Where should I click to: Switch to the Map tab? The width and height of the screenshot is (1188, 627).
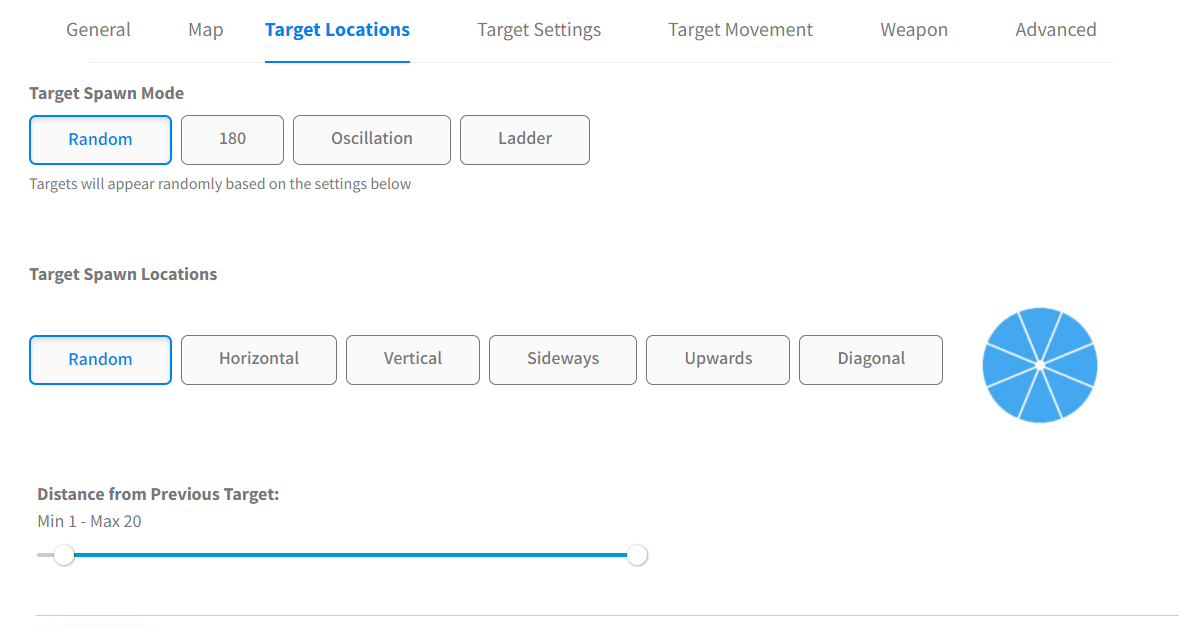pyautogui.click(x=205, y=30)
